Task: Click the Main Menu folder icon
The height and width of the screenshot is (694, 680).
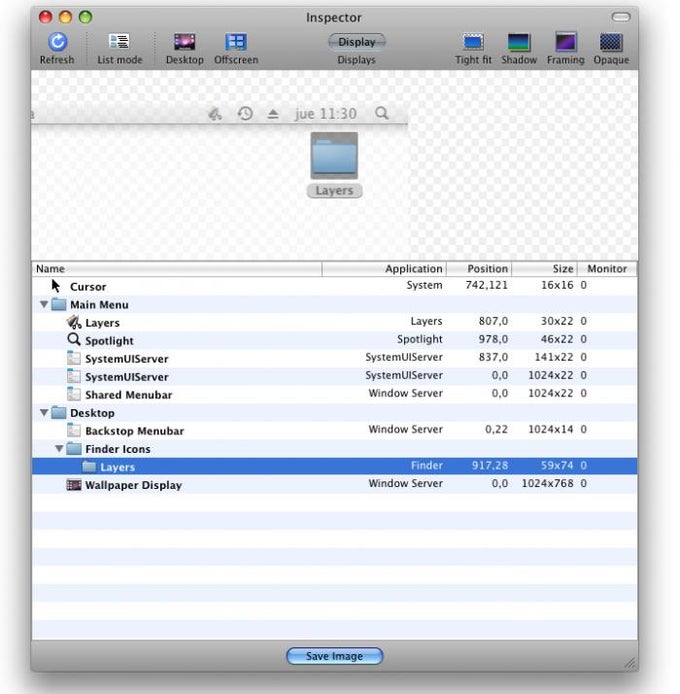Action: tap(59, 305)
